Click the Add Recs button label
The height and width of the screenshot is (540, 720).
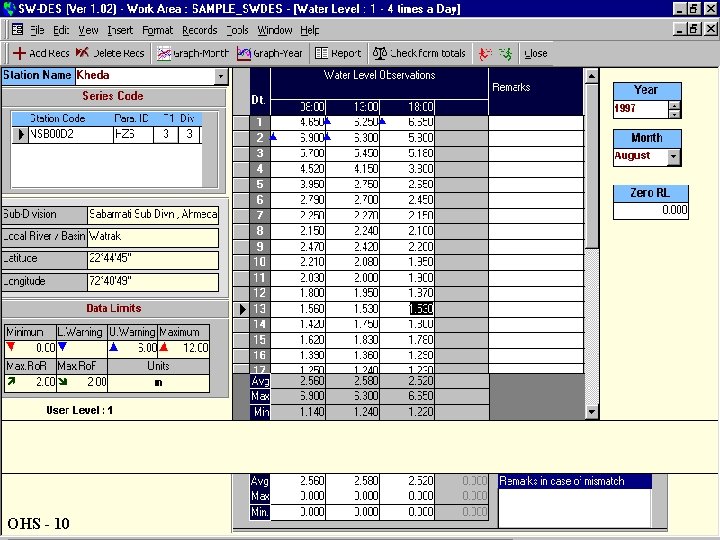click(x=49, y=54)
